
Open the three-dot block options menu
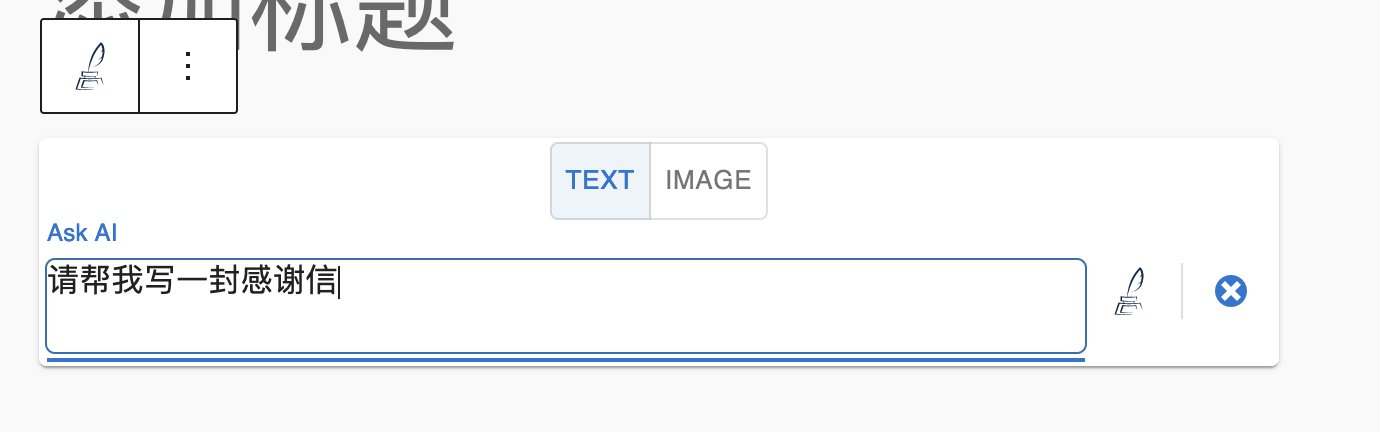pyautogui.click(x=188, y=66)
